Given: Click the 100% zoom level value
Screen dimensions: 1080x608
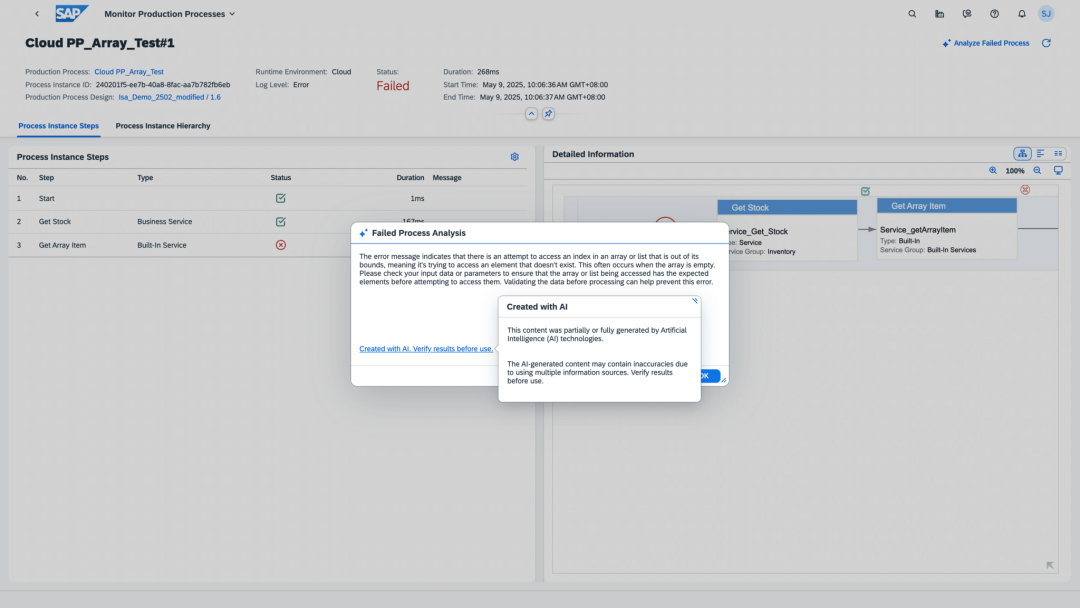Looking at the screenshot, I should [x=1015, y=171].
